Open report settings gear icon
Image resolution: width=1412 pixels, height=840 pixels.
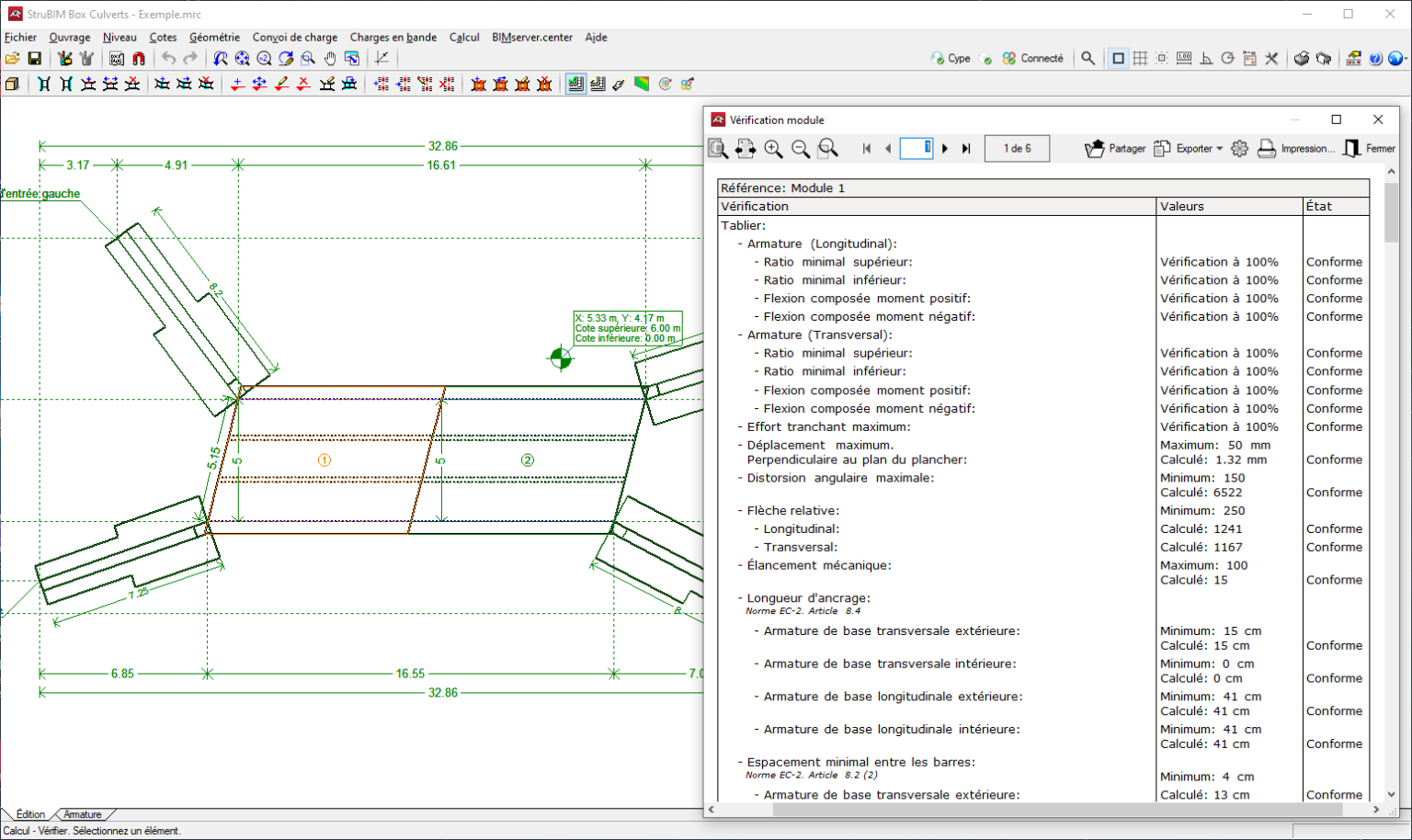click(1239, 148)
